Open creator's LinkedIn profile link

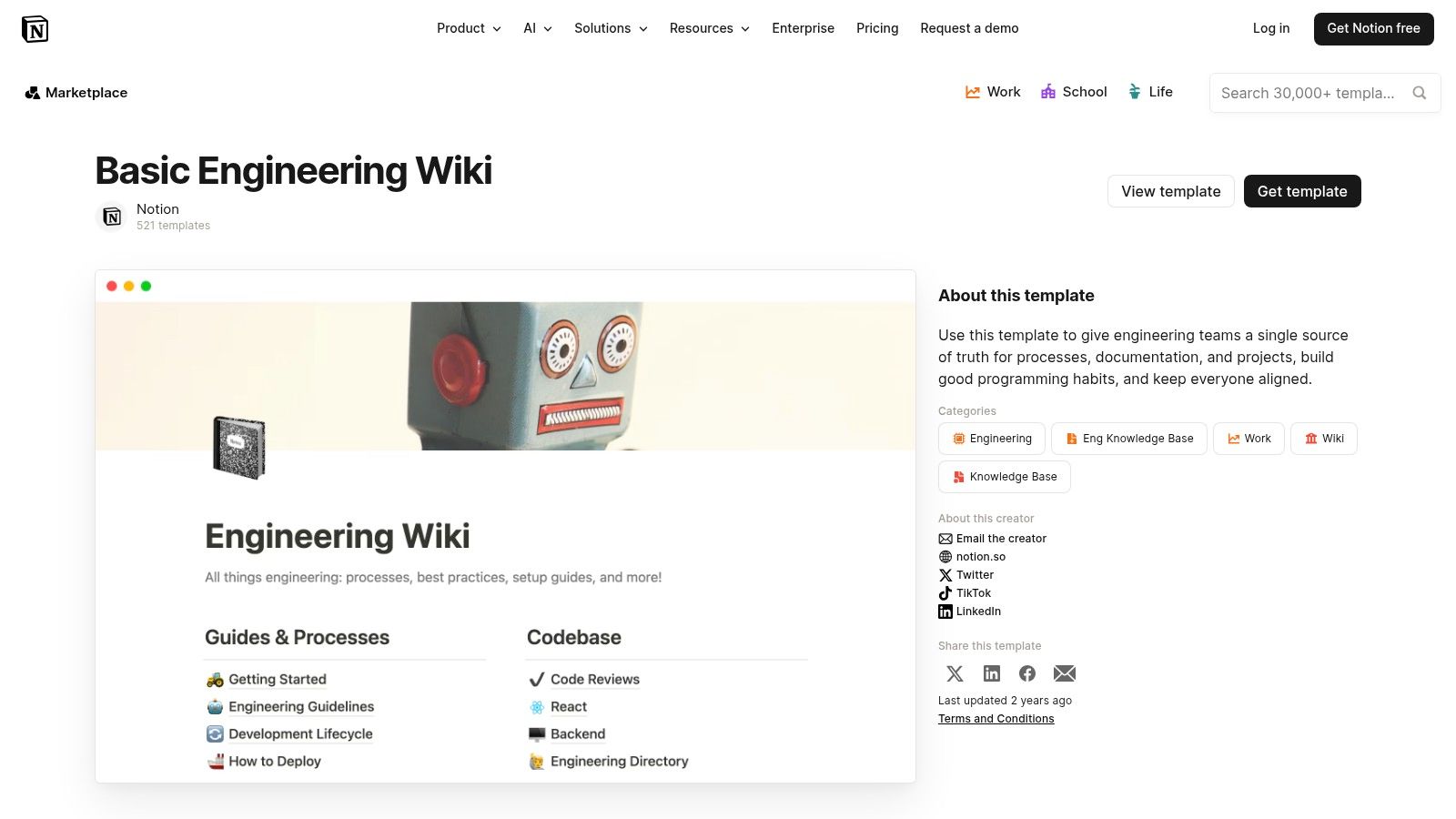coord(970,612)
